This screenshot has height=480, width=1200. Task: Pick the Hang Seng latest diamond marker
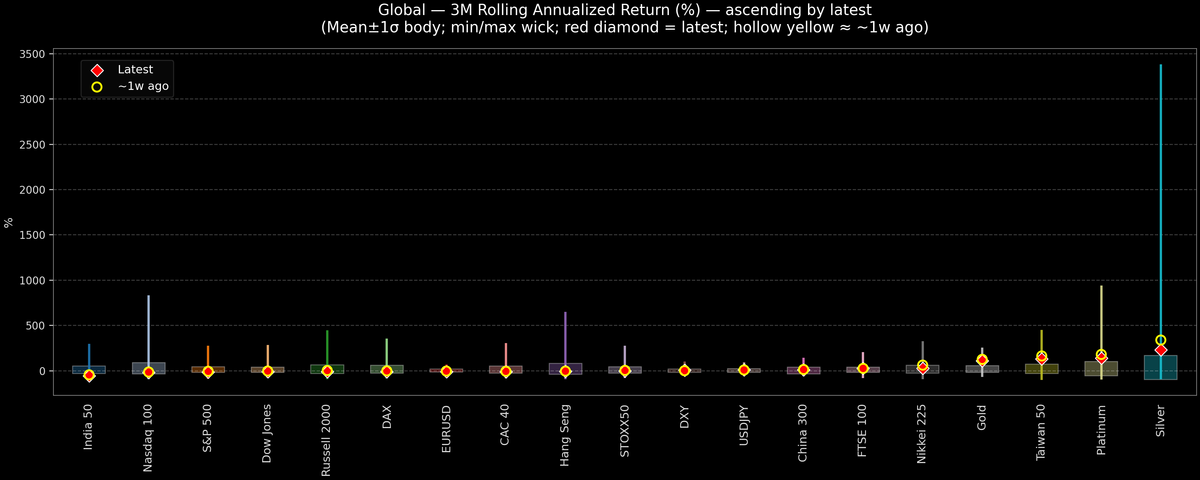click(x=565, y=371)
